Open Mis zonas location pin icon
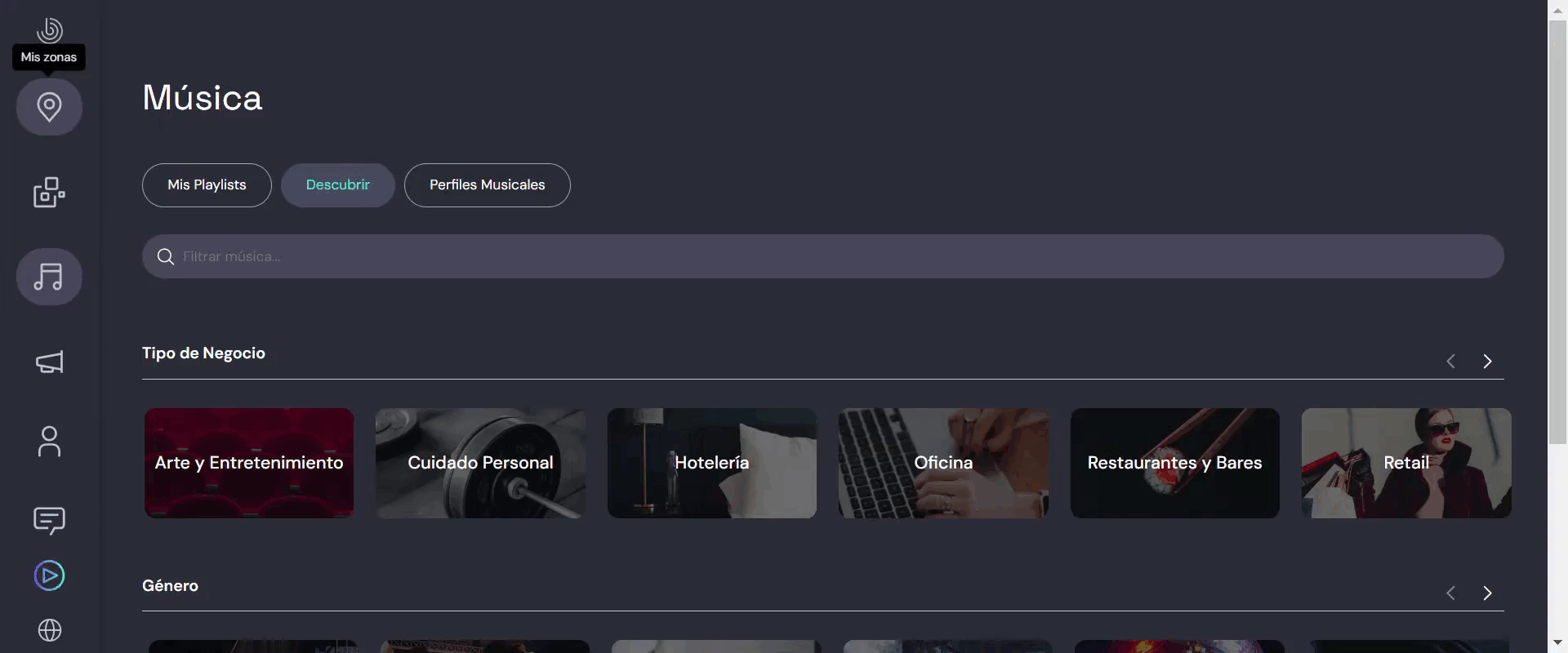1568x653 pixels. point(49,107)
